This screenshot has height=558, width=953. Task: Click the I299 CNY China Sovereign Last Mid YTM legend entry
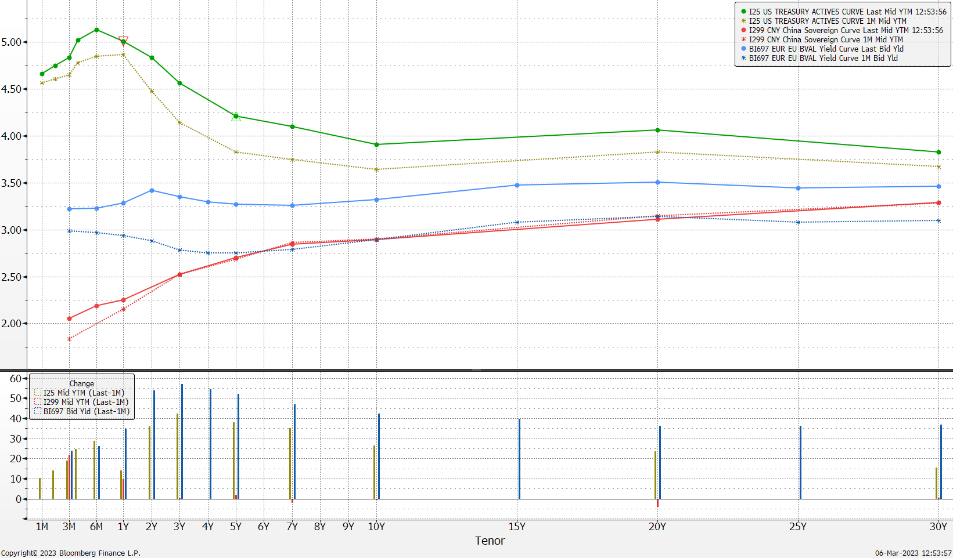pyautogui.click(x=842, y=30)
